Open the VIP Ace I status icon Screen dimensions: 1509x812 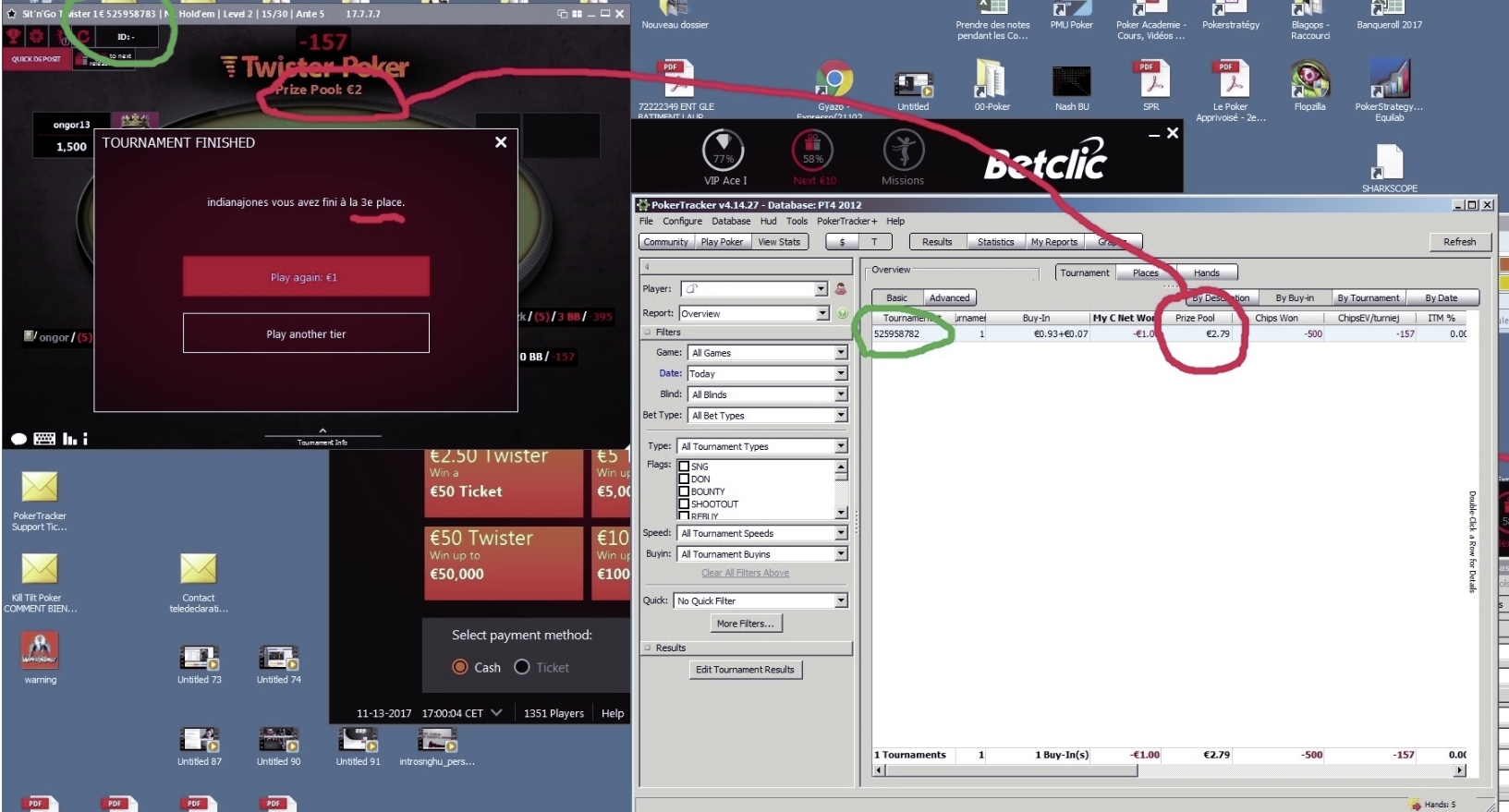coord(724,150)
